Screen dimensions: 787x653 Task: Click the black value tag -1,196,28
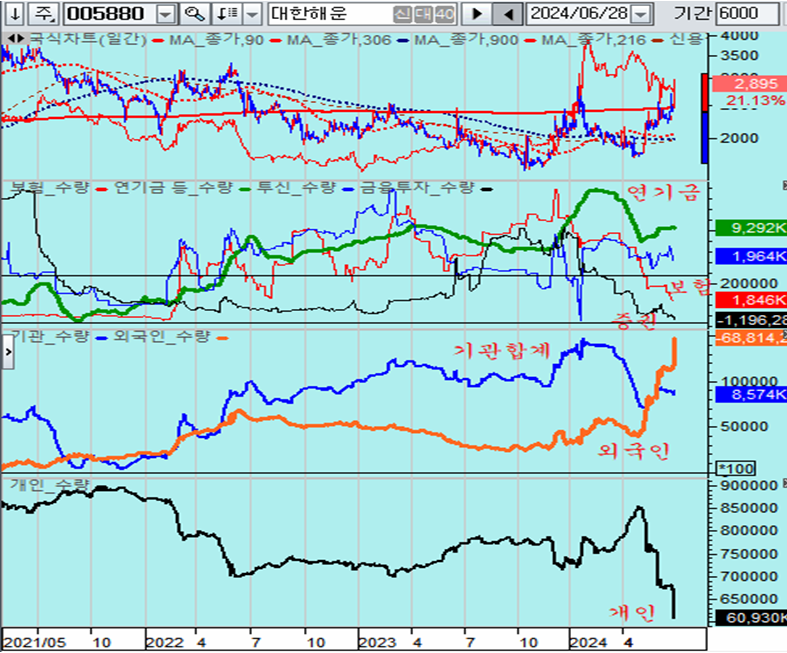coord(751,320)
